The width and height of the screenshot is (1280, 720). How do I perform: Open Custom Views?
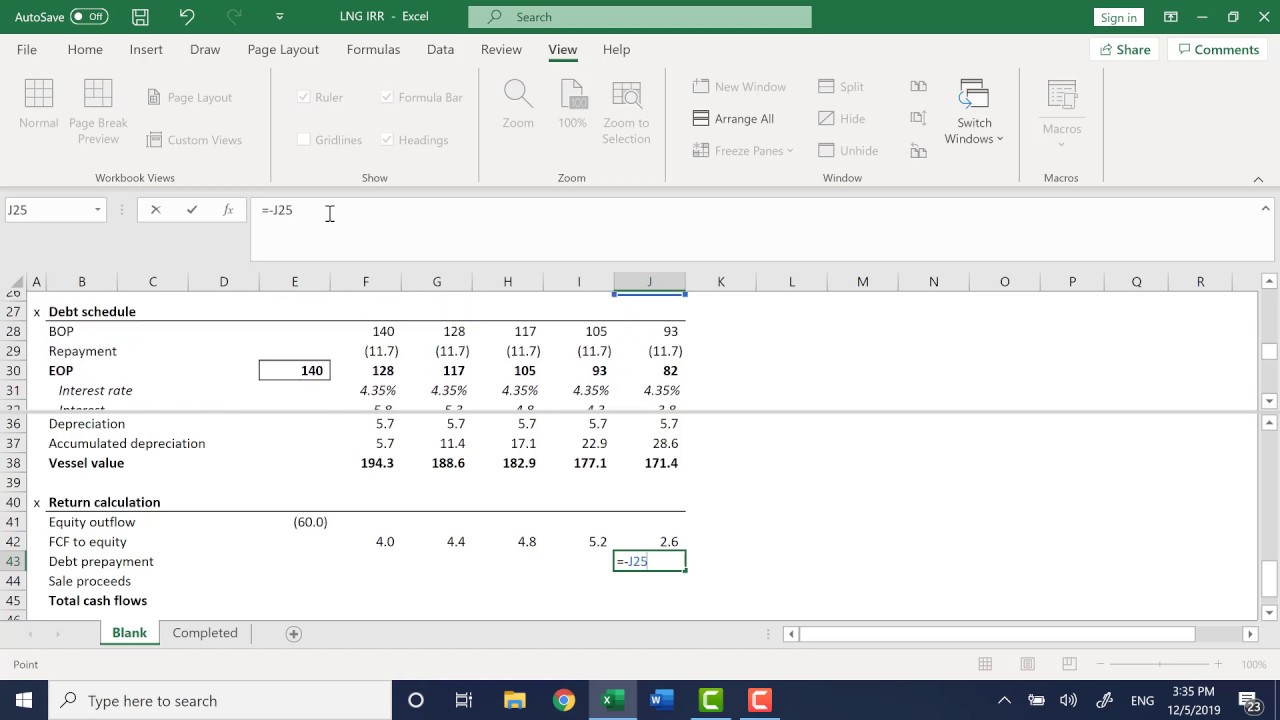tap(194, 140)
